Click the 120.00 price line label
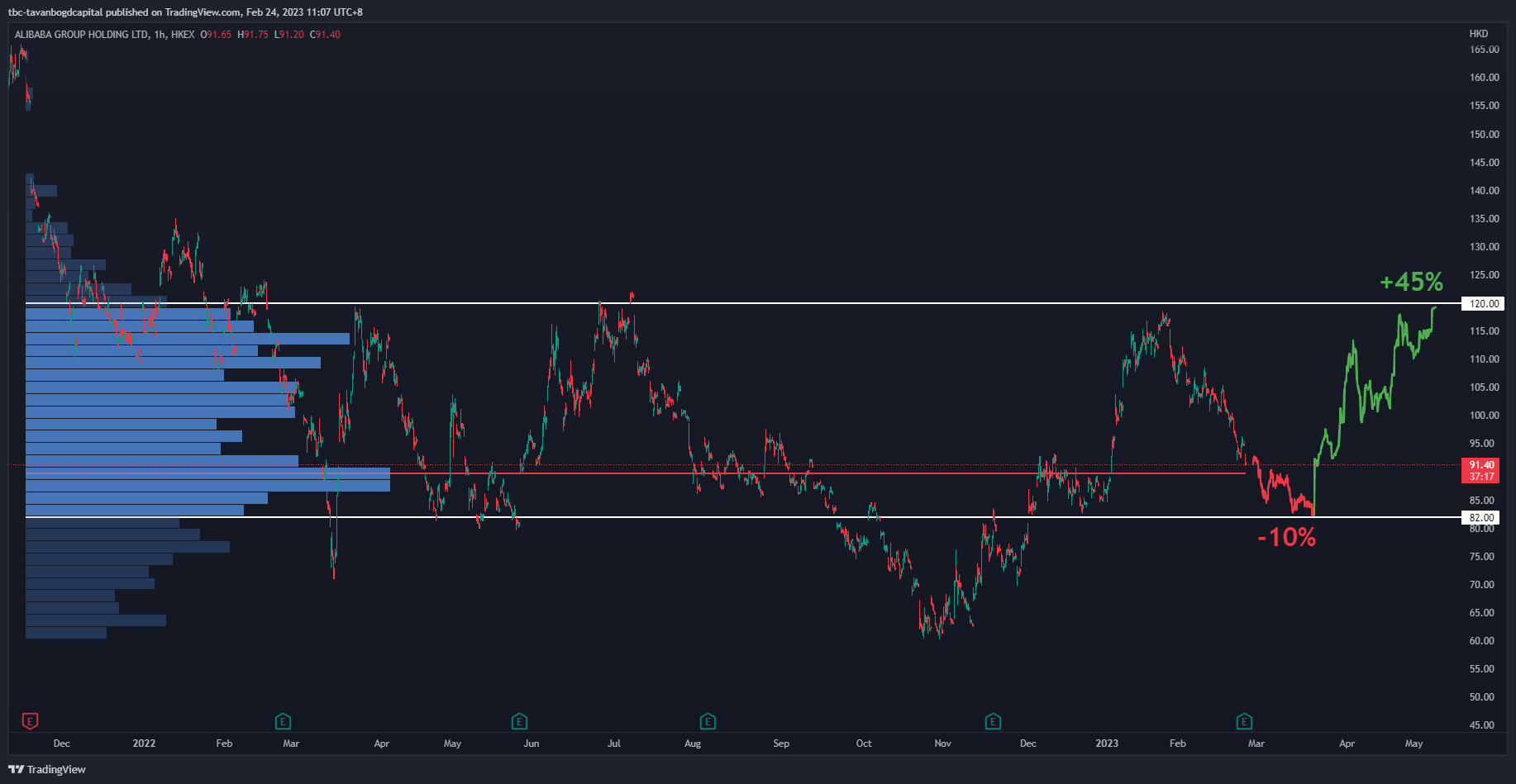The height and width of the screenshot is (784, 1516). (1483, 303)
